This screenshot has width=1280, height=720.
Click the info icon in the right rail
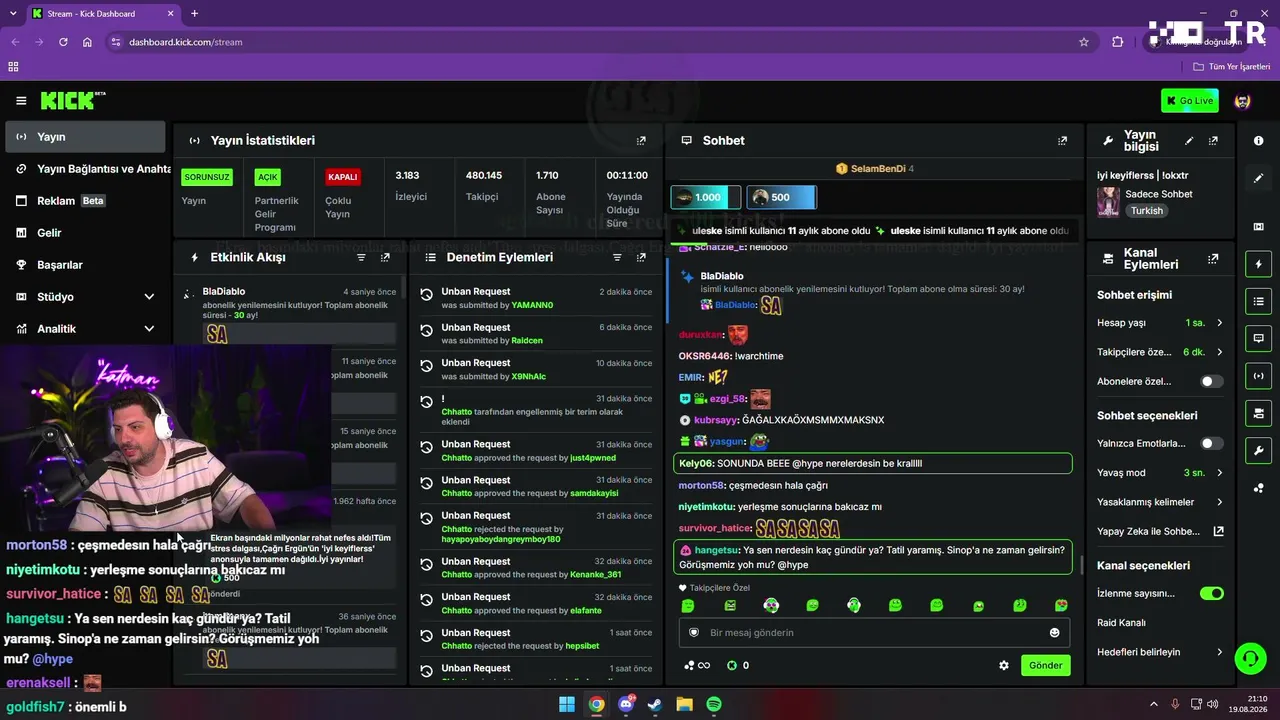(x=1258, y=141)
